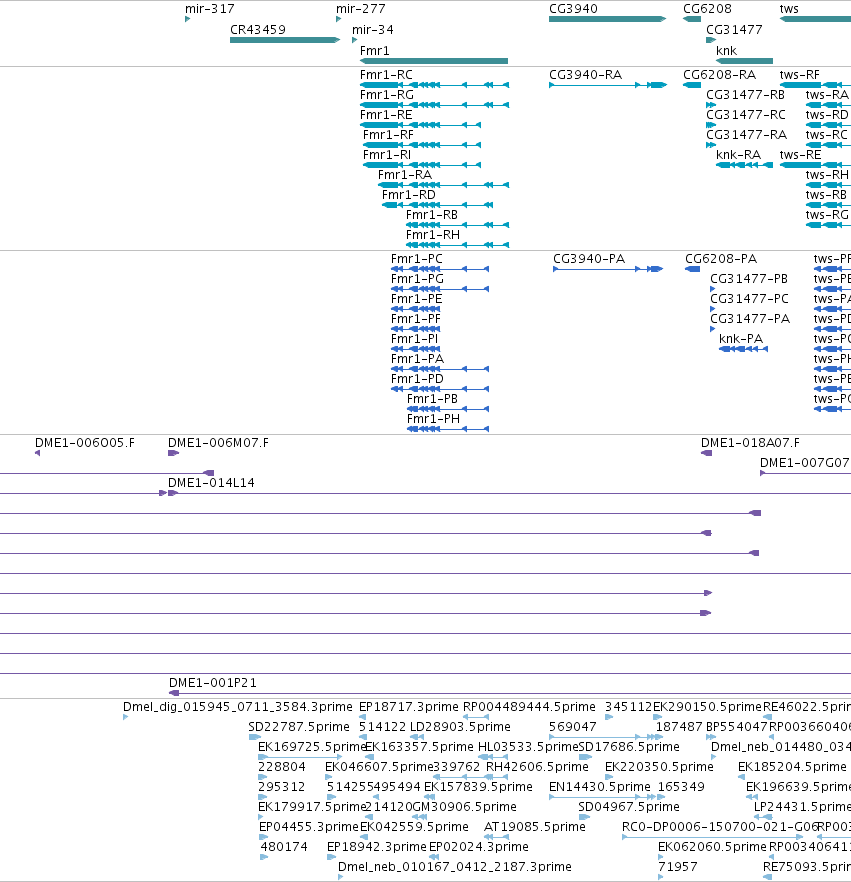Viewport: 851px width, 882px height.
Task: Click the CG3940-RA transcript label
Action: click(x=586, y=75)
